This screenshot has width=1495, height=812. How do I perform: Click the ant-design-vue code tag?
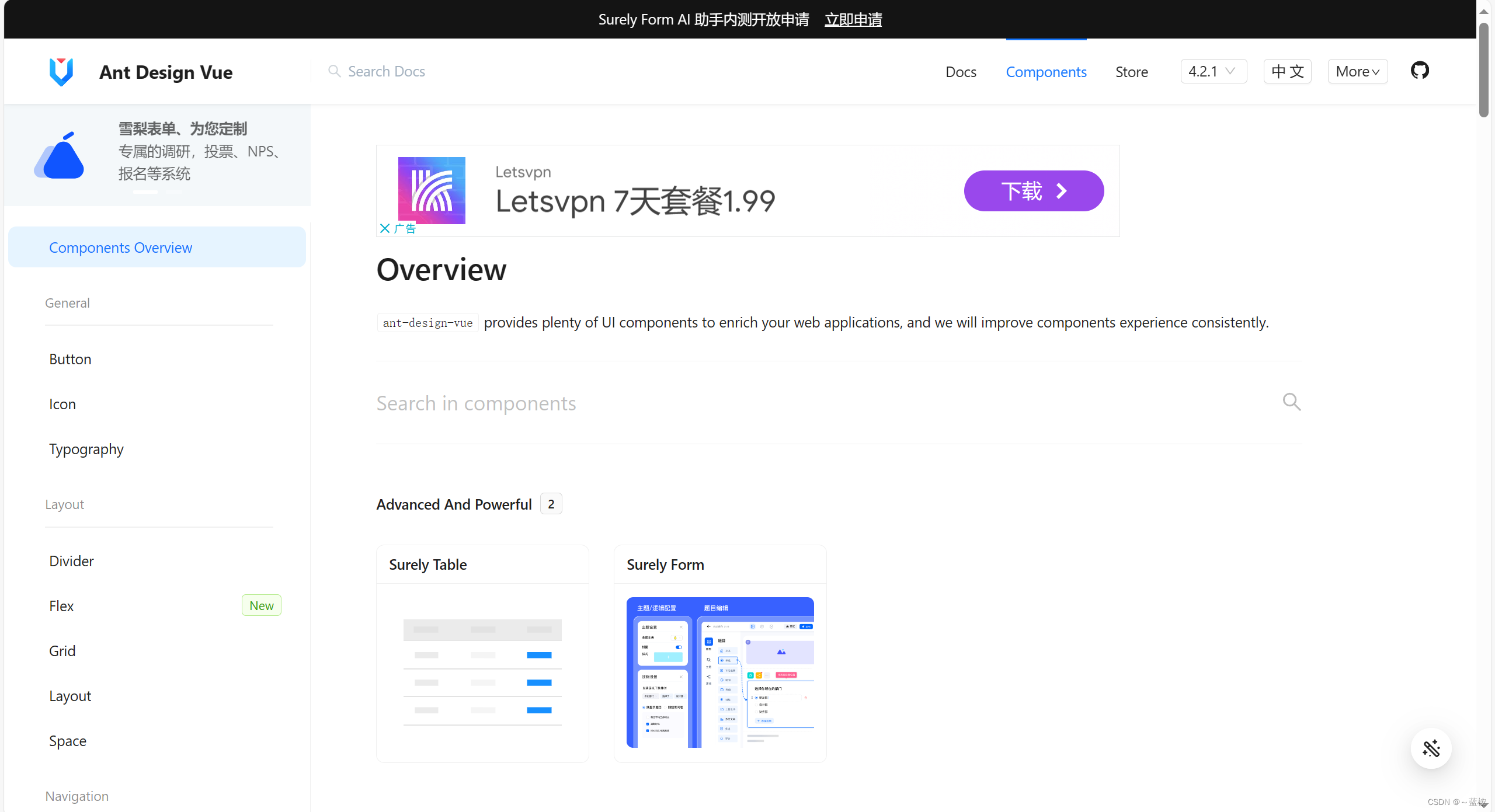tap(427, 323)
